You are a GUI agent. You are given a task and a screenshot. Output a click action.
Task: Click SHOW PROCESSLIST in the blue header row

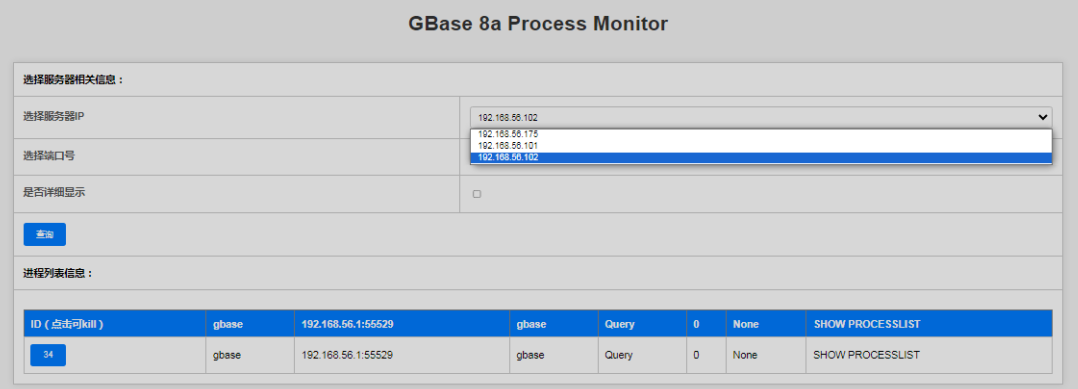click(x=866, y=324)
